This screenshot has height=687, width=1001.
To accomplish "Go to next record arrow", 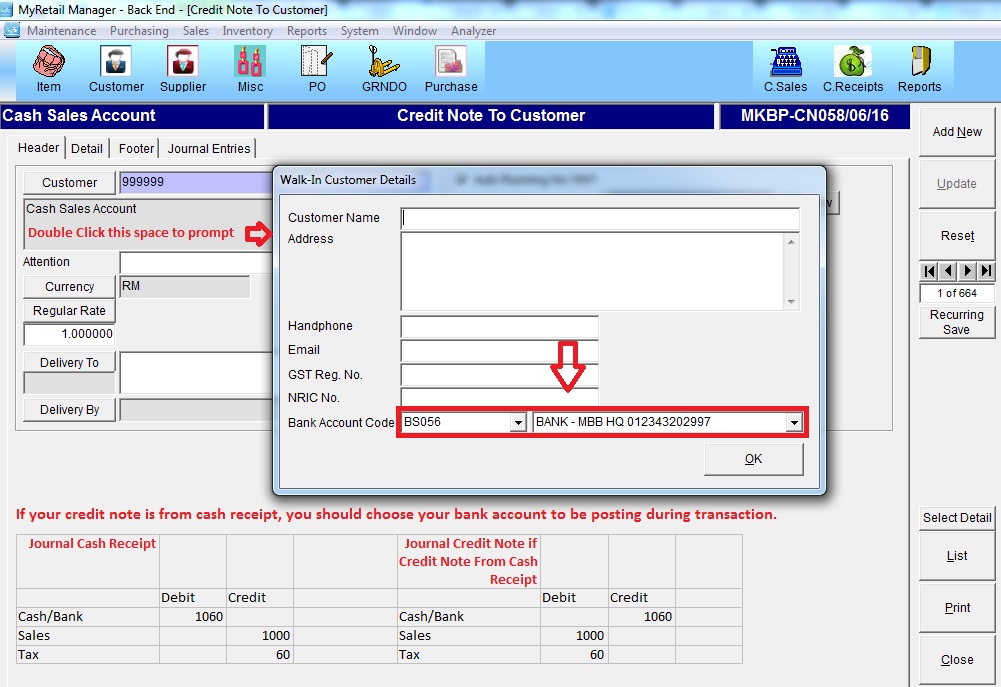I will (x=967, y=271).
